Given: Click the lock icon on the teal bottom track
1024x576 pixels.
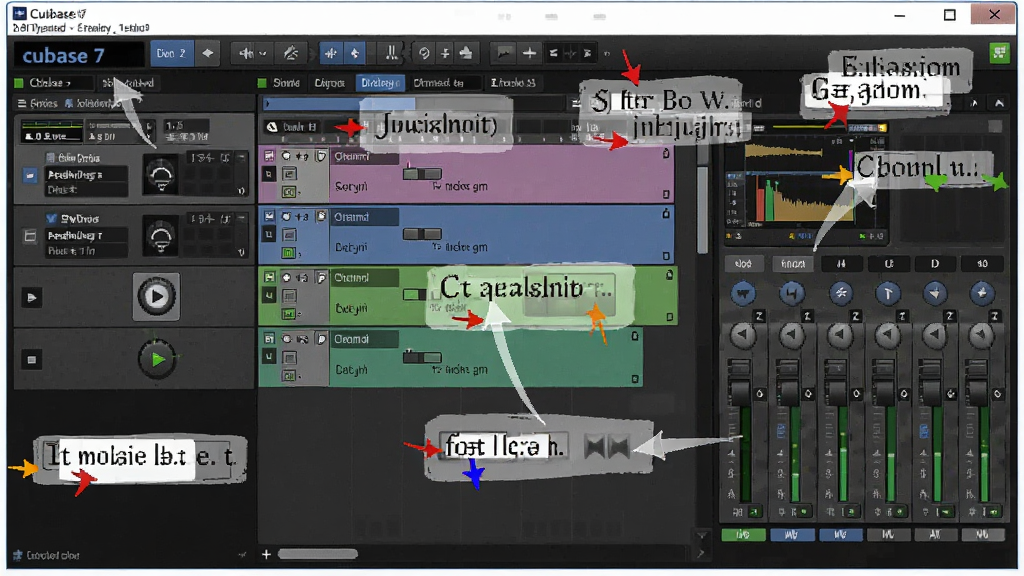Looking at the screenshot, I should tap(634, 336).
